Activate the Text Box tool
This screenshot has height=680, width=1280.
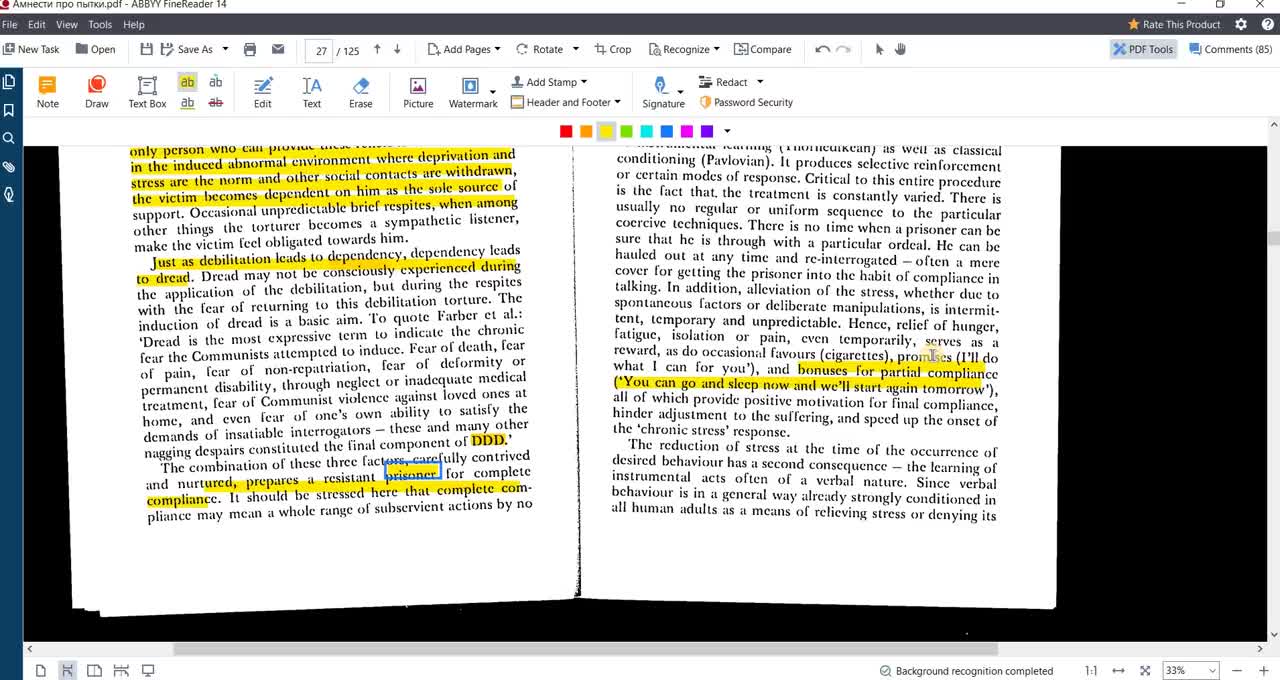147,92
